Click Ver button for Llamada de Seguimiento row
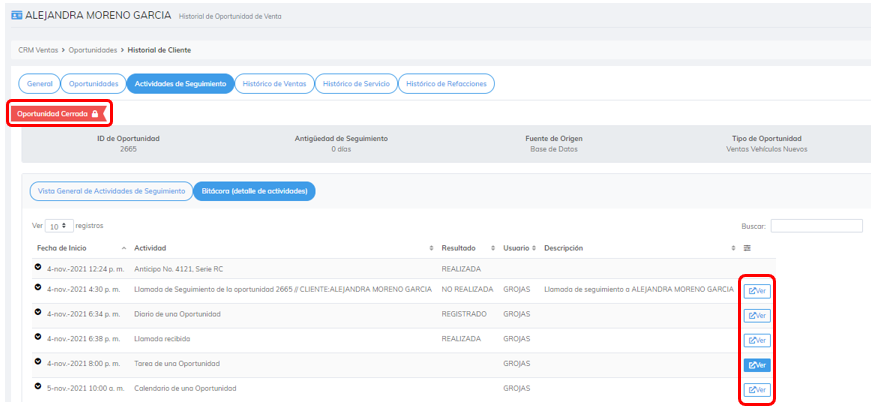Image resolution: width=871 pixels, height=409 pixels. click(x=756, y=291)
